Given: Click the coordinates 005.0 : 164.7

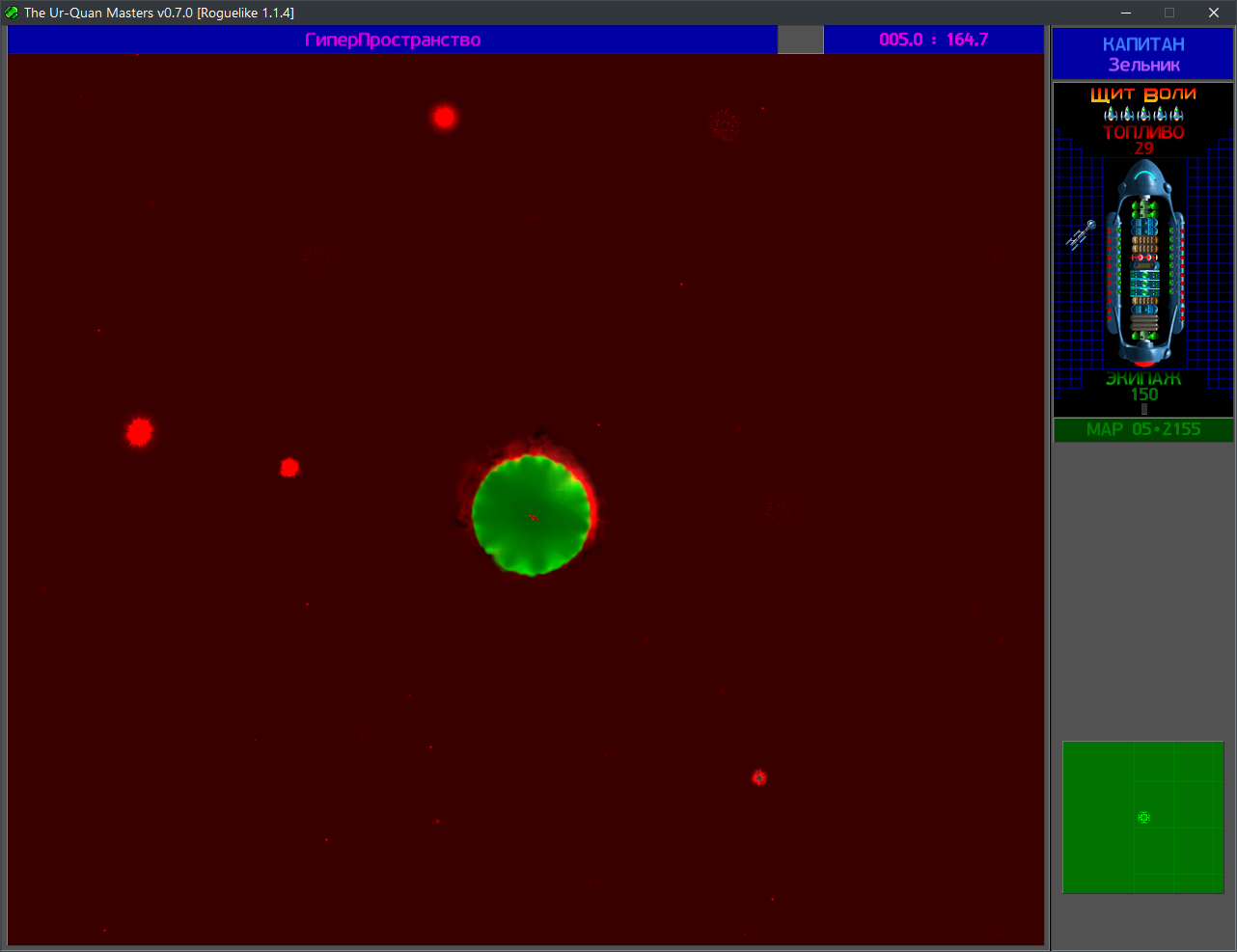Looking at the screenshot, I should pos(933,40).
